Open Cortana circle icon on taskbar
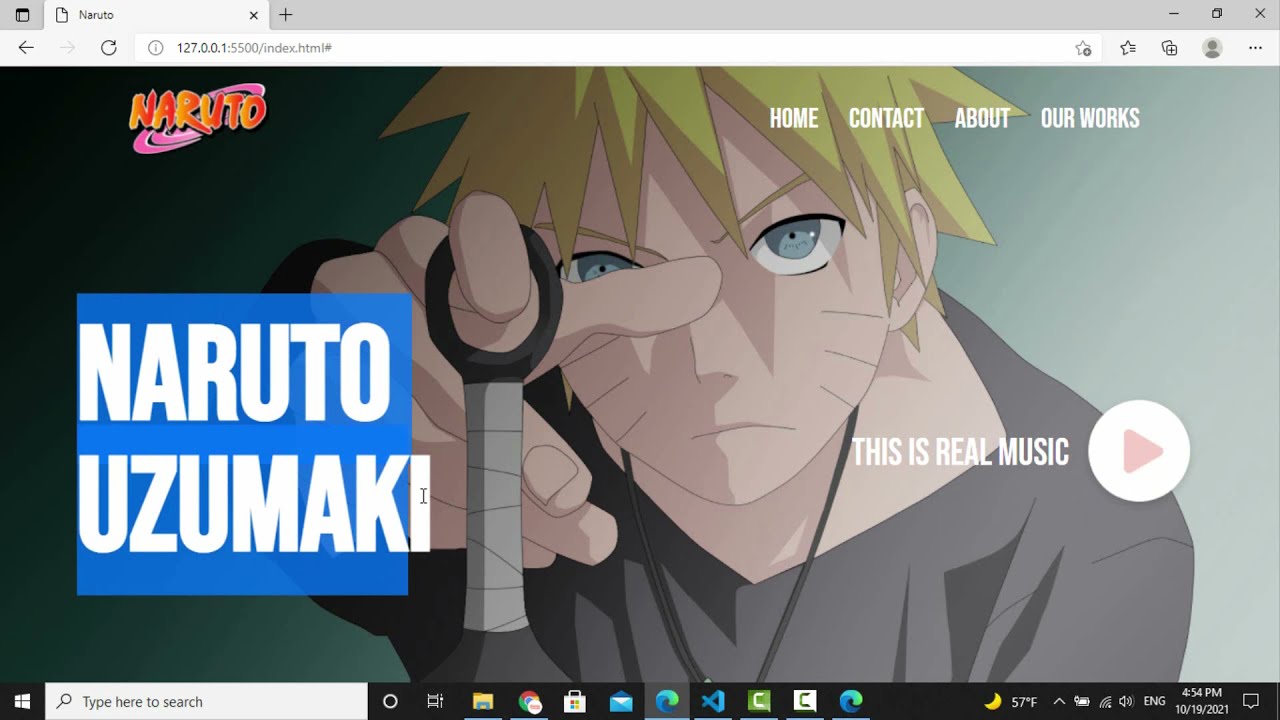The height and width of the screenshot is (720, 1280). pos(390,701)
